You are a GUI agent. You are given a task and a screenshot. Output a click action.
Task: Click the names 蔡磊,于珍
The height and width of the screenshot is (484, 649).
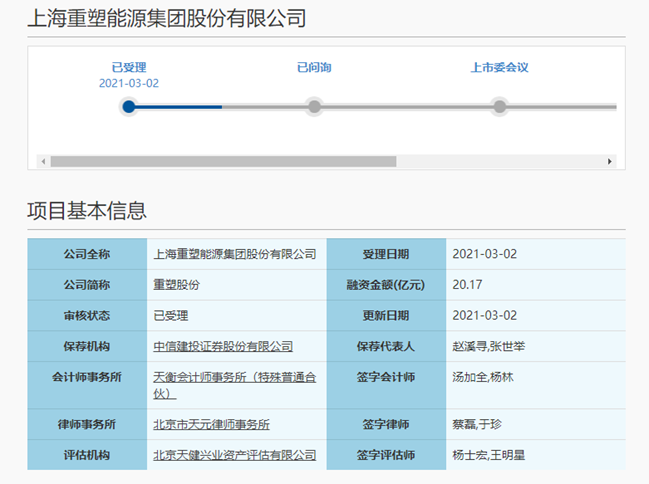(477, 424)
